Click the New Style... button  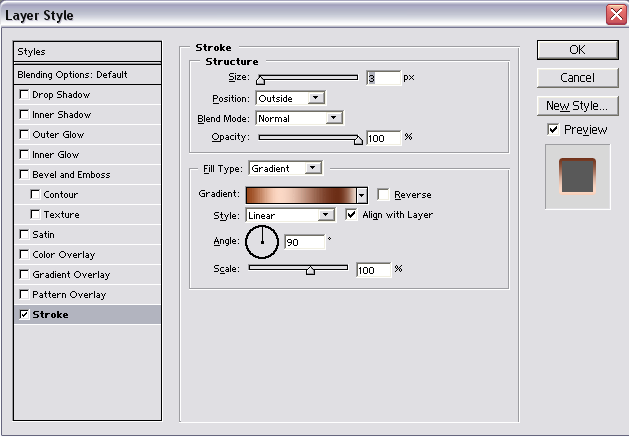point(577,106)
